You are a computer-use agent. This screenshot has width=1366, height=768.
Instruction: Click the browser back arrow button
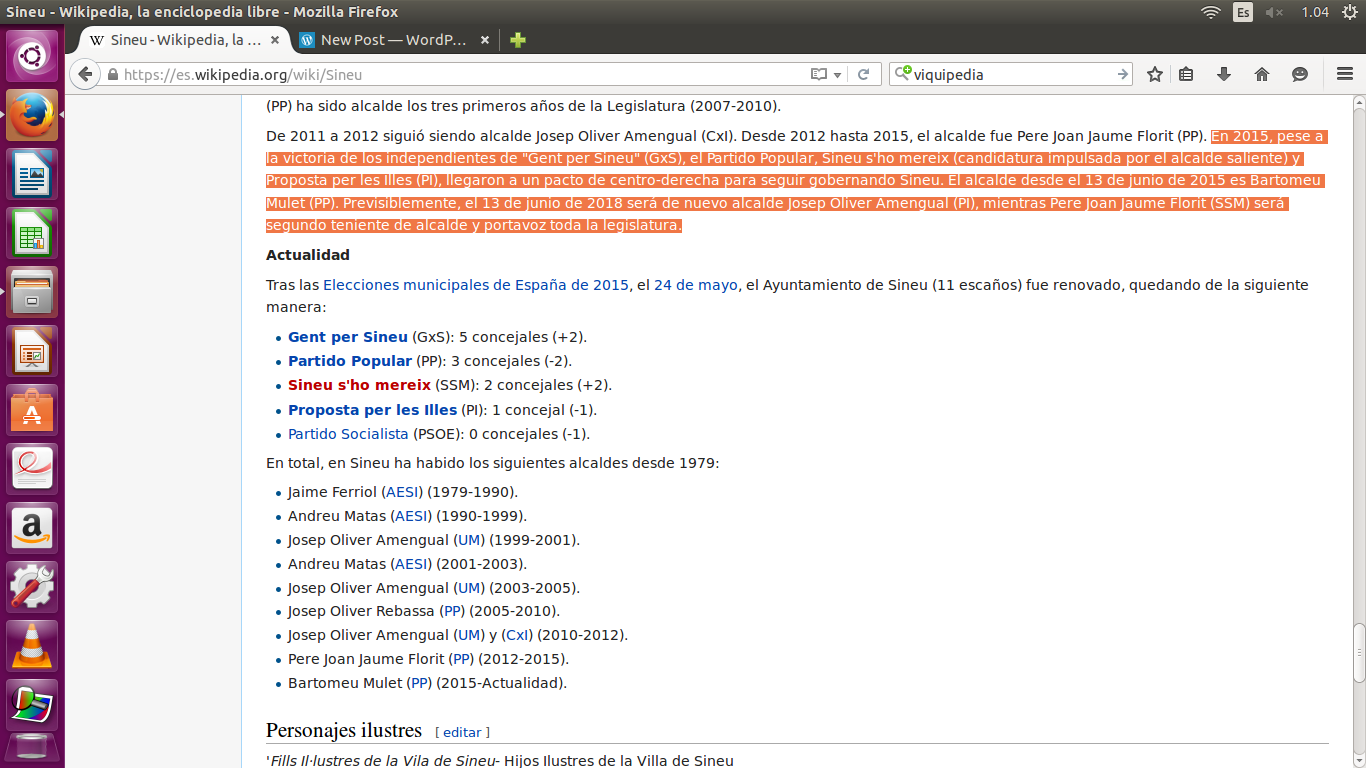pos(85,74)
